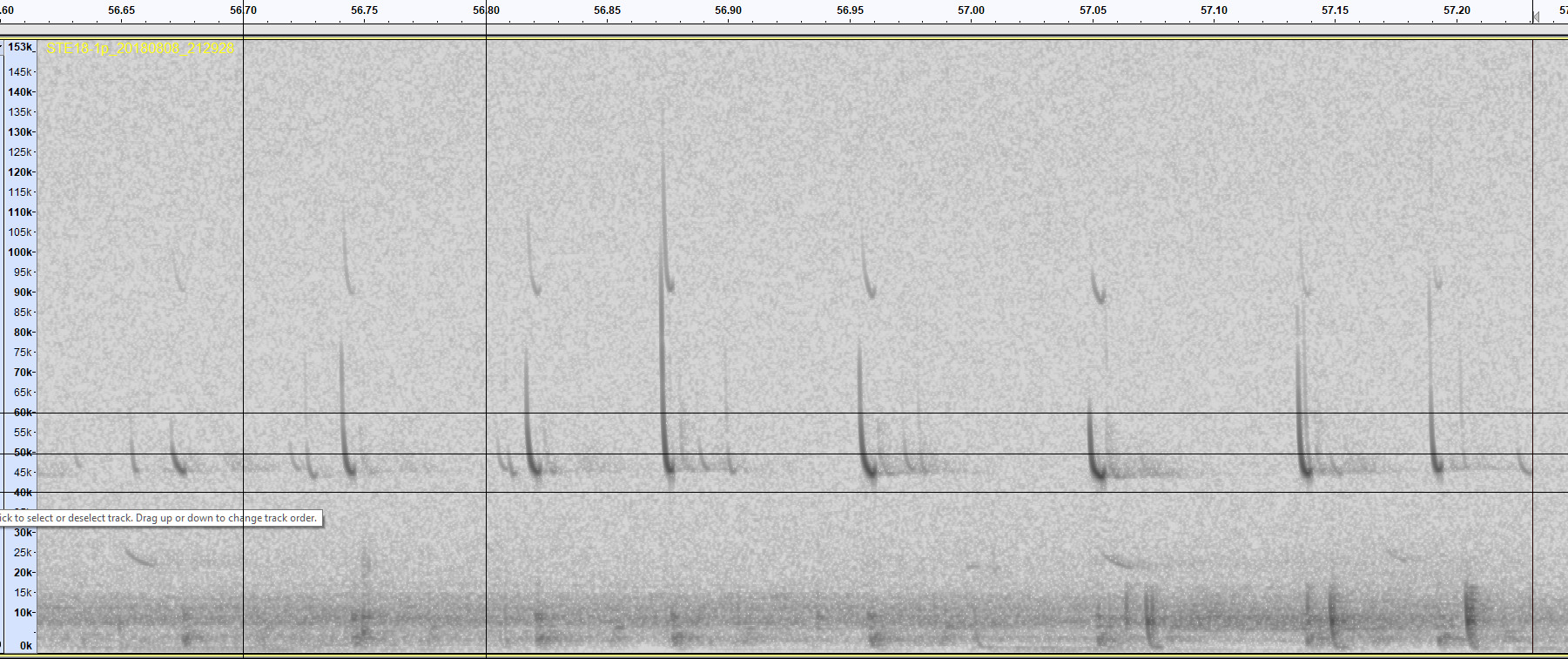Click the 57.20 mark on the timeline ruler

point(1457,10)
